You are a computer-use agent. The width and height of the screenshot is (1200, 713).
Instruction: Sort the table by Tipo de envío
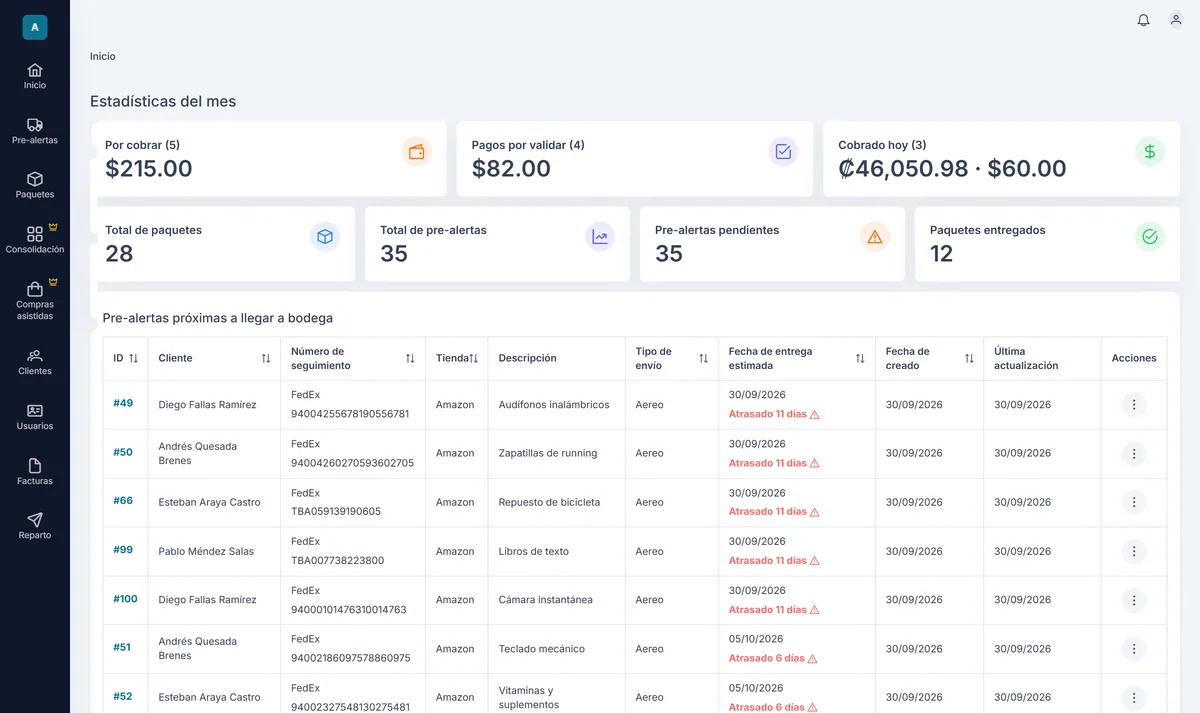click(703, 358)
